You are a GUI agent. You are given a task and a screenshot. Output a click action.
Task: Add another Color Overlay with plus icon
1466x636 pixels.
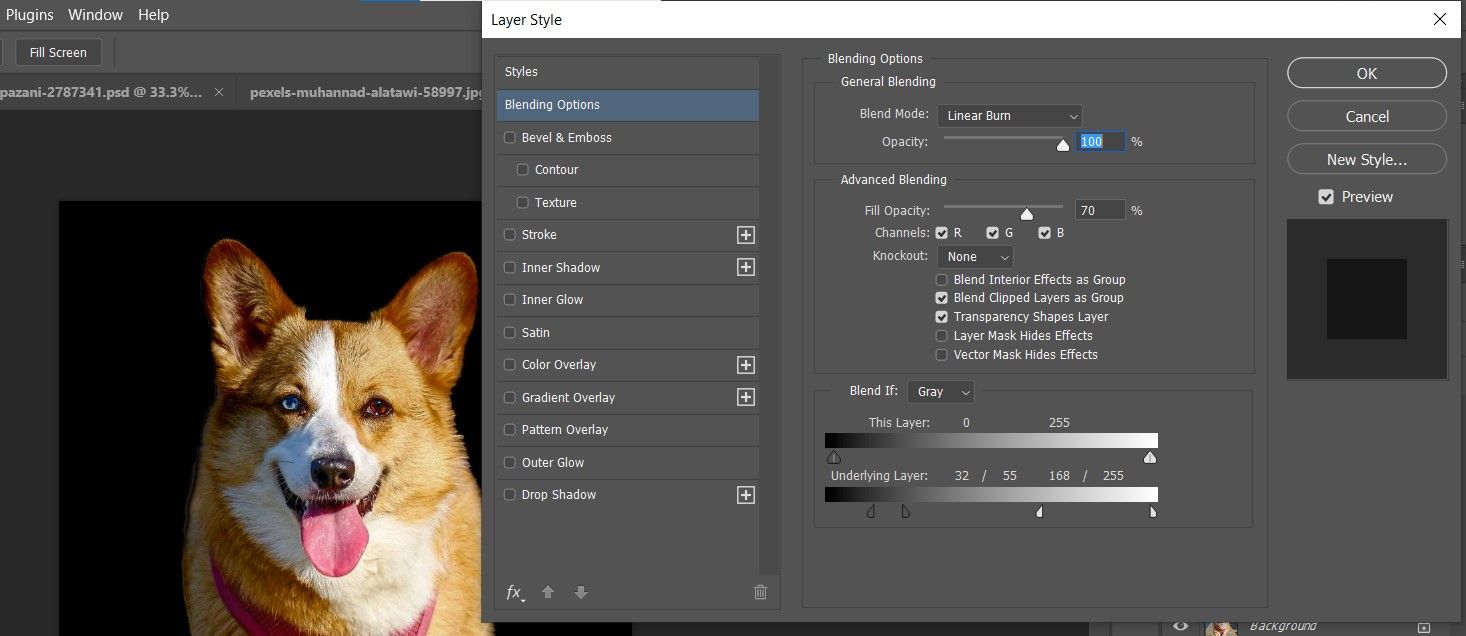[745, 365]
